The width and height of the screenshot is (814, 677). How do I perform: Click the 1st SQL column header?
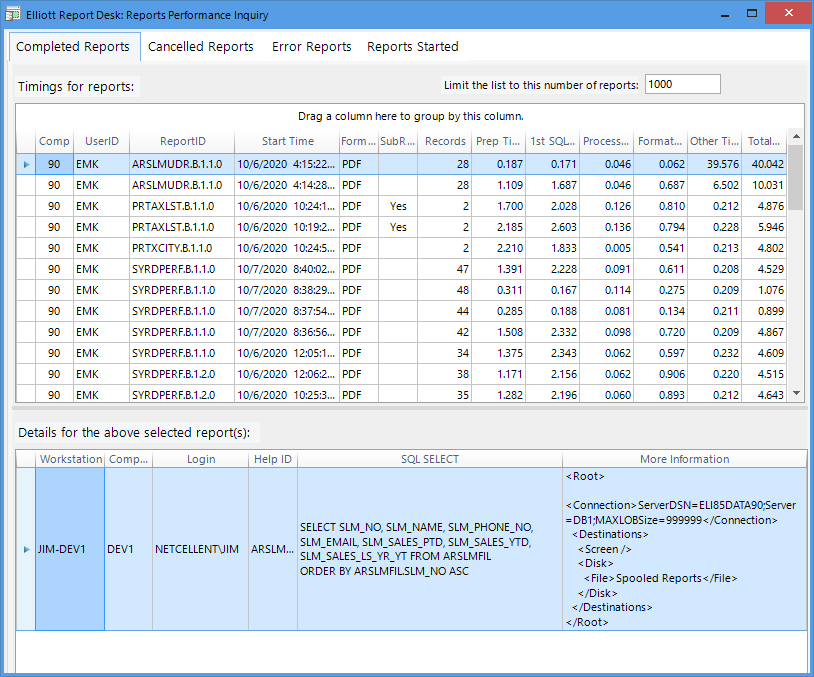(552, 141)
